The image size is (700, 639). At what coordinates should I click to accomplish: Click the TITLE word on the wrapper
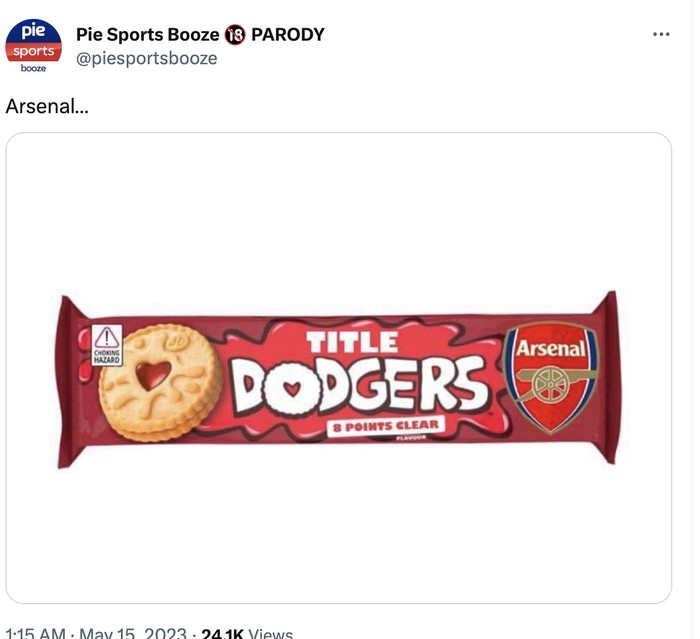[352, 342]
